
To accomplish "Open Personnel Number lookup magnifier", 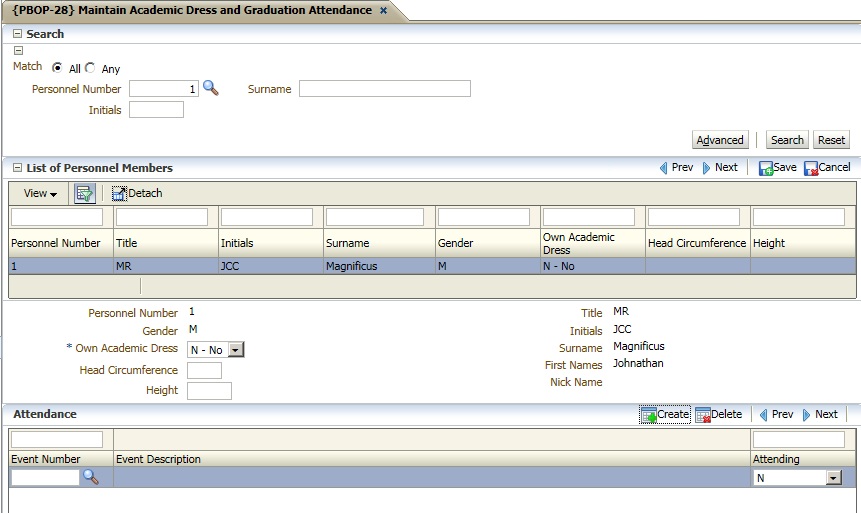I will coord(211,88).
